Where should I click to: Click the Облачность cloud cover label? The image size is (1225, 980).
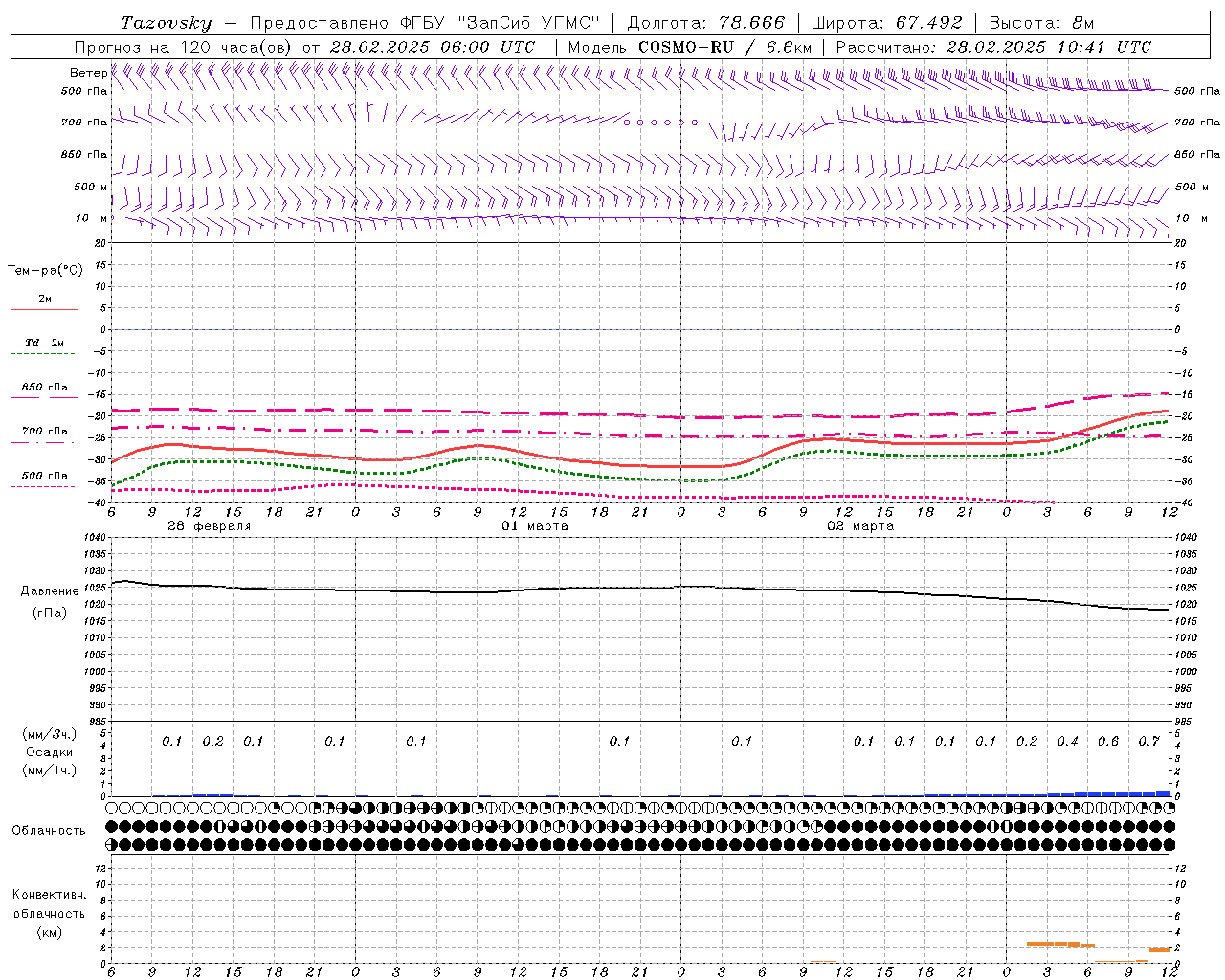point(49,831)
